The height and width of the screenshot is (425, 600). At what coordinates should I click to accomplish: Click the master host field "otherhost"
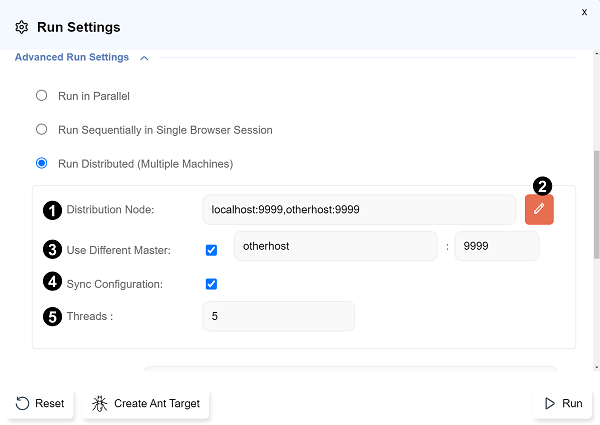coord(333,246)
